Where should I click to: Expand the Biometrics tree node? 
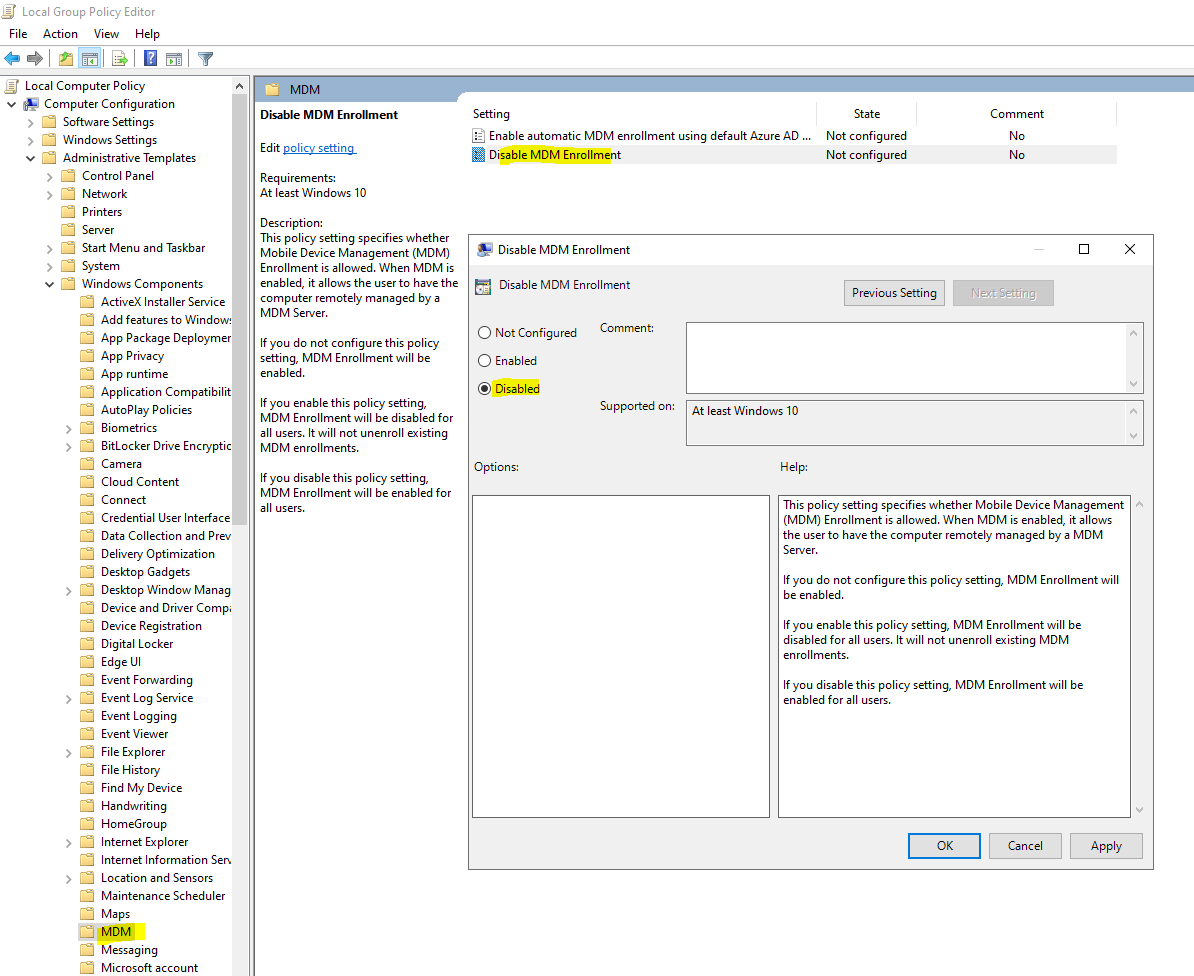point(69,427)
